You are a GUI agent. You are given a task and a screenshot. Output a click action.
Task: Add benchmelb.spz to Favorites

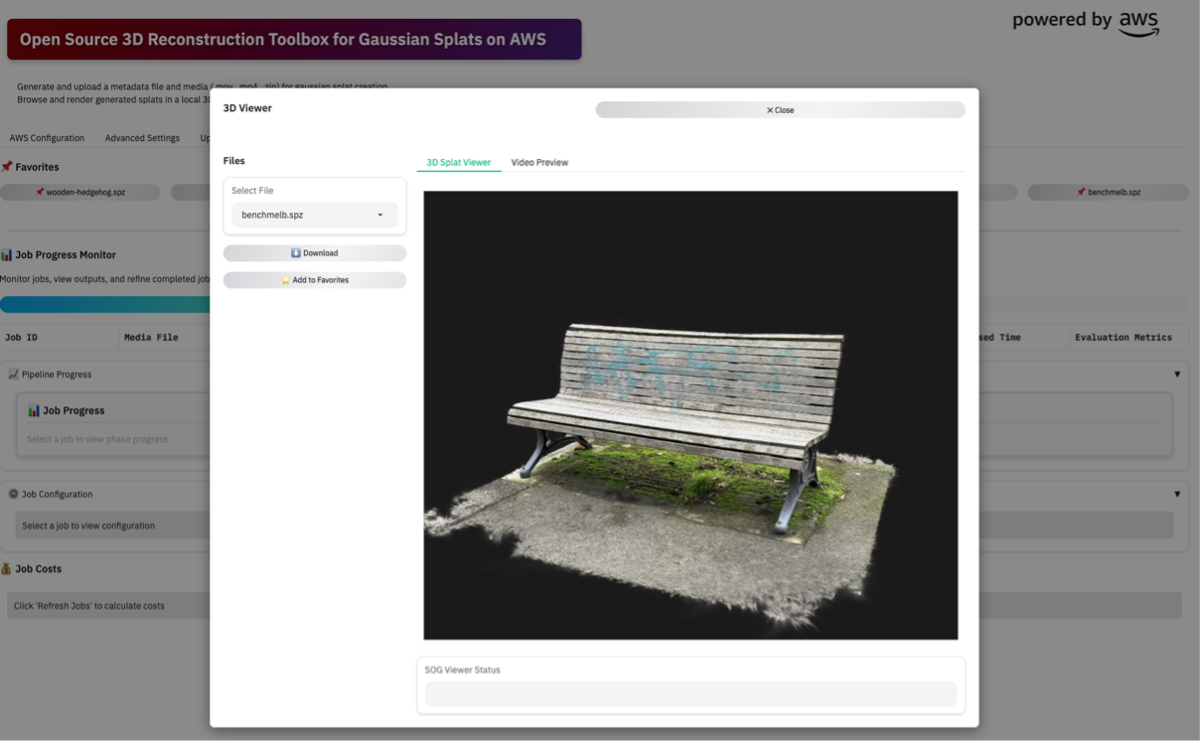[x=315, y=280]
